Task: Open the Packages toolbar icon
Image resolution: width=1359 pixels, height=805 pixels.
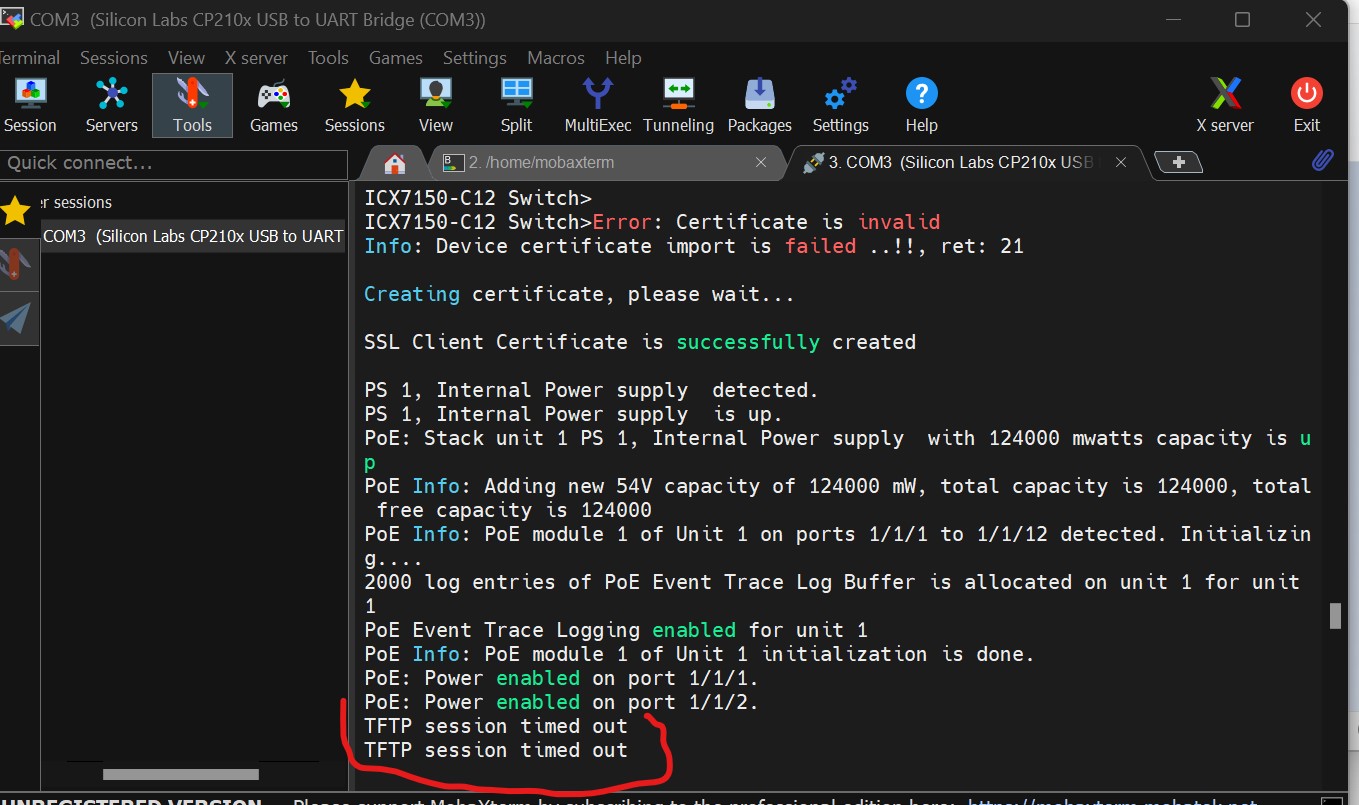Action: [x=760, y=105]
